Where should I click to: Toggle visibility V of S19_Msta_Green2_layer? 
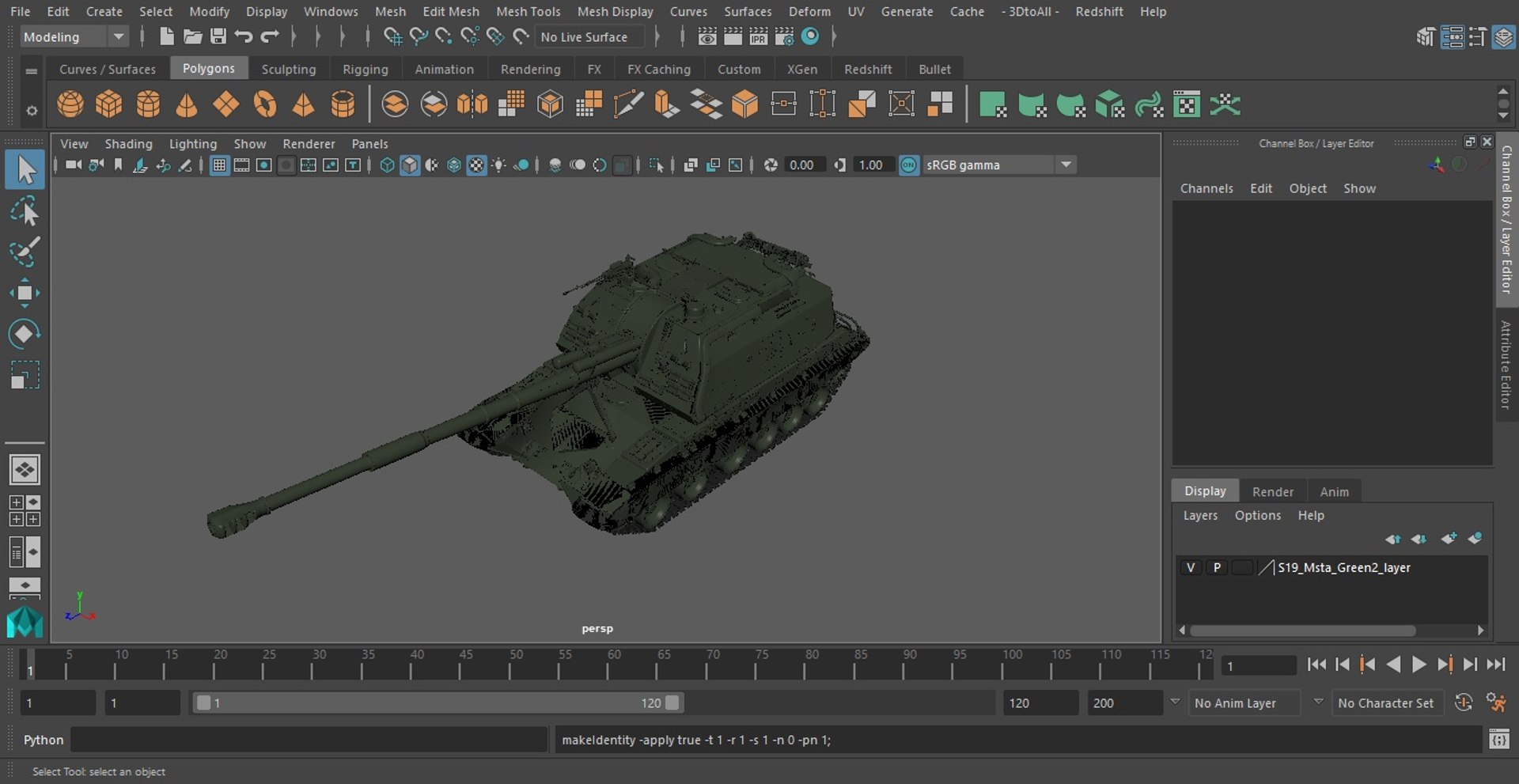tap(1190, 567)
